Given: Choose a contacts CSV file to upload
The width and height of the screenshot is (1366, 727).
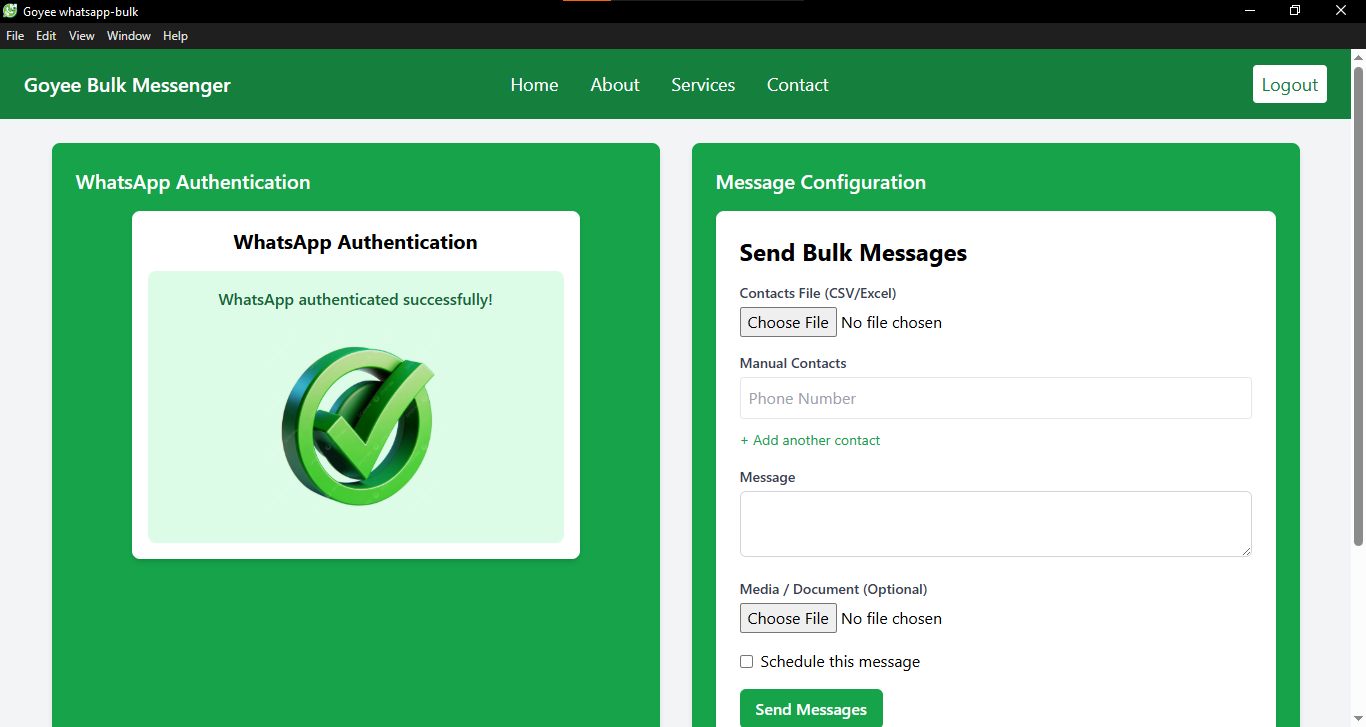Looking at the screenshot, I should pos(788,322).
